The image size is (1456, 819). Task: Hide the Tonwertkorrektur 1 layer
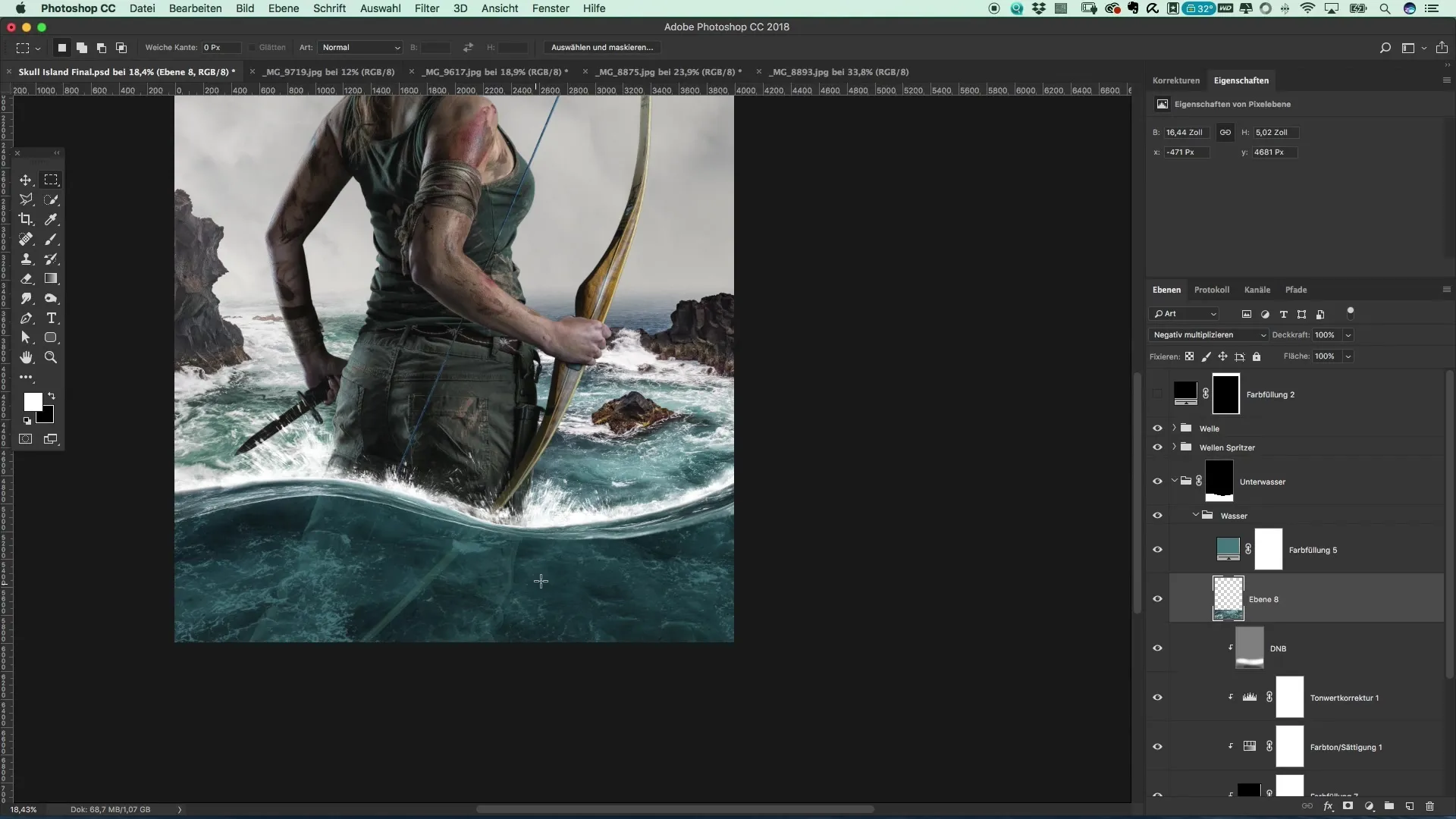pyautogui.click(x=1157, y=698)
